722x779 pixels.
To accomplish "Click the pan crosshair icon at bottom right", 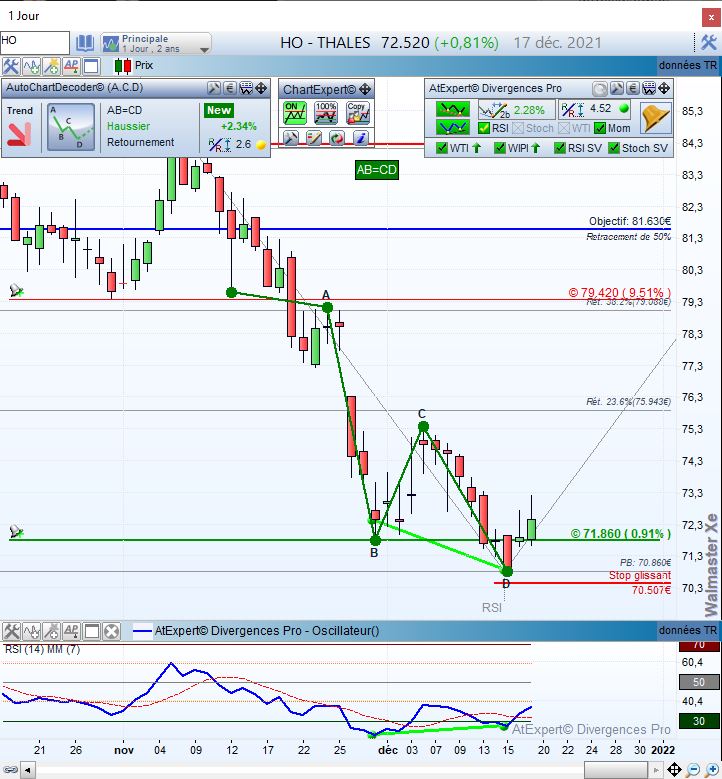I will [674, 770].
